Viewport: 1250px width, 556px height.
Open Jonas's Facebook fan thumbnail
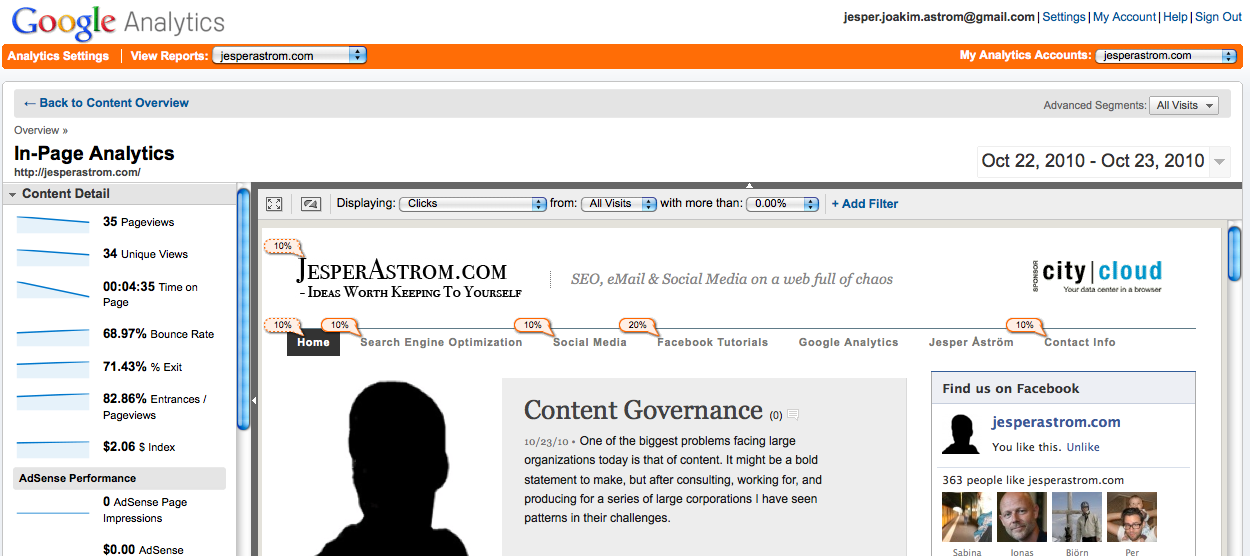pos(1022,517)
